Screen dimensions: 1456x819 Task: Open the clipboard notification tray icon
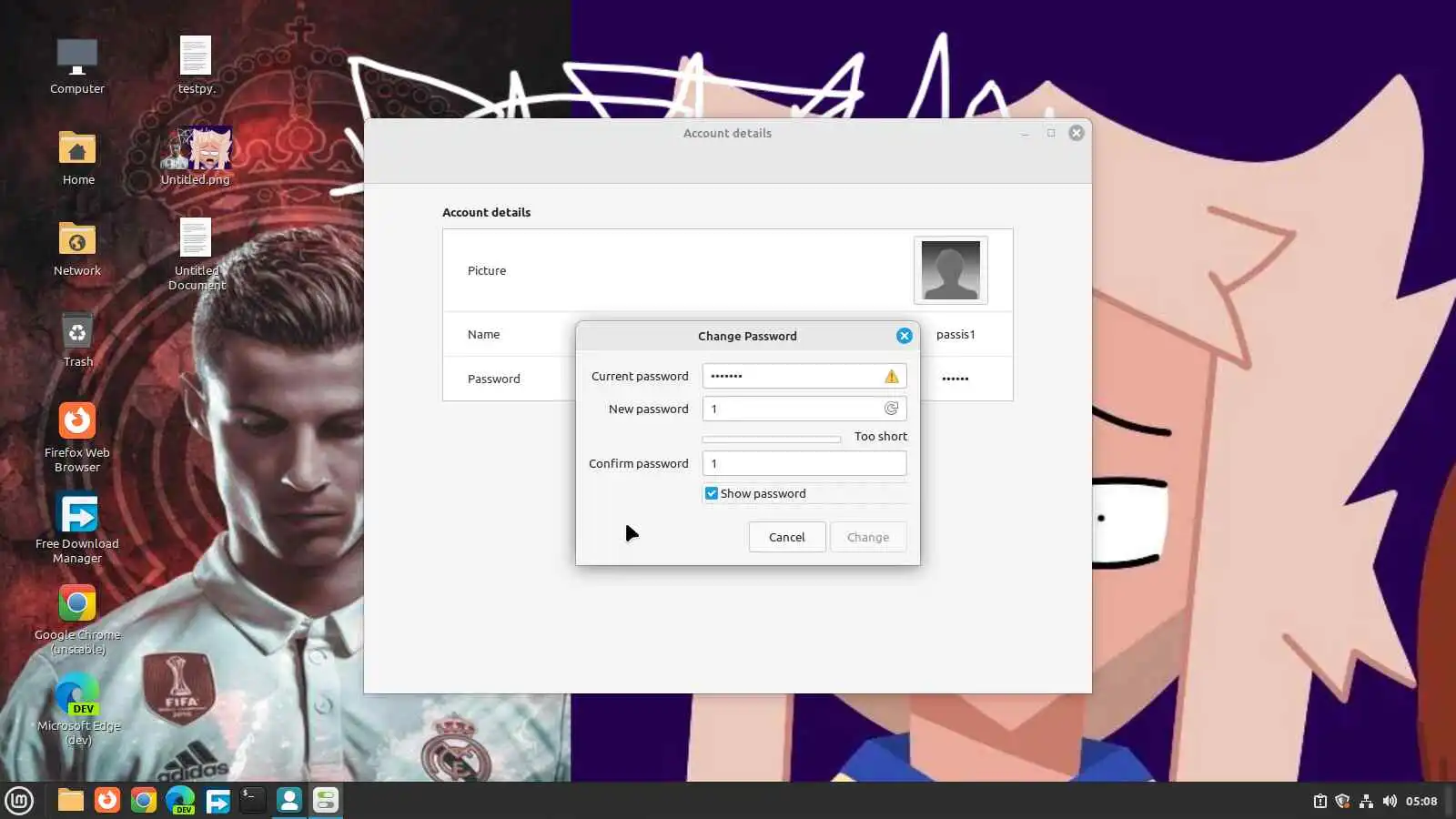1319,801
